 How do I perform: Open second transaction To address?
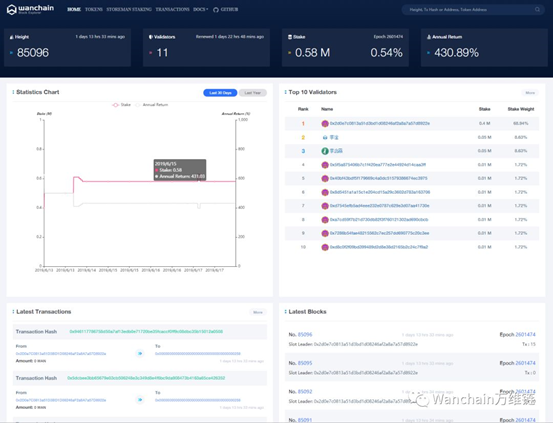tap(198, 400)
